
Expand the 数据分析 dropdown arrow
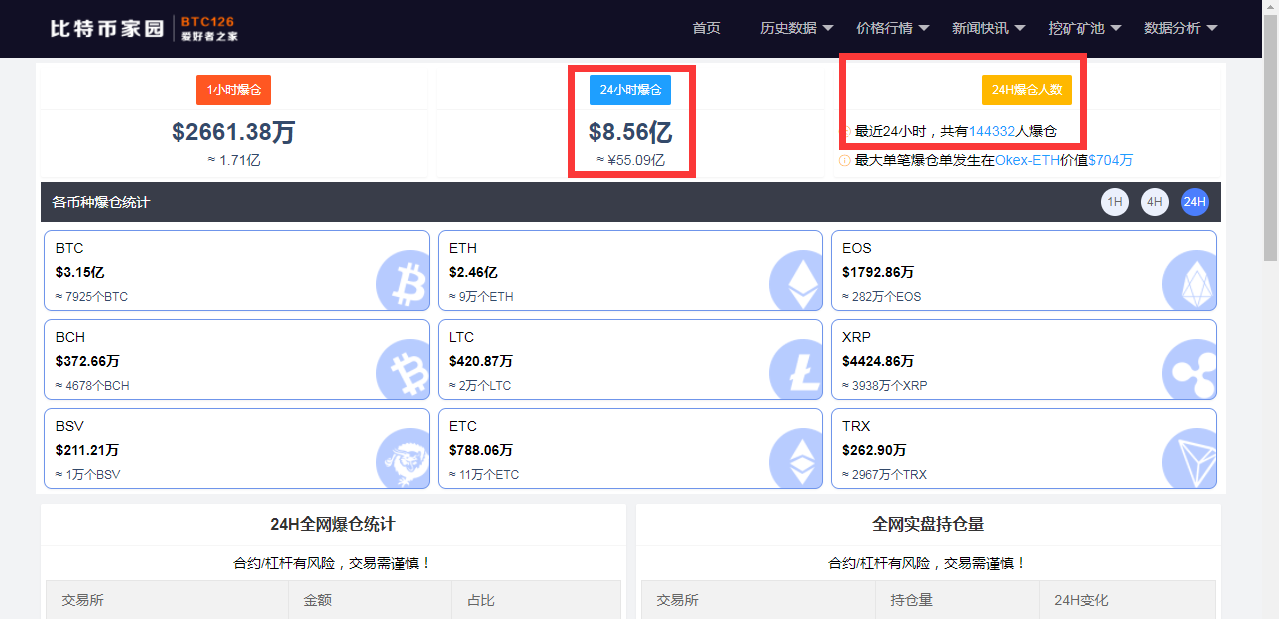point(1211,29)
